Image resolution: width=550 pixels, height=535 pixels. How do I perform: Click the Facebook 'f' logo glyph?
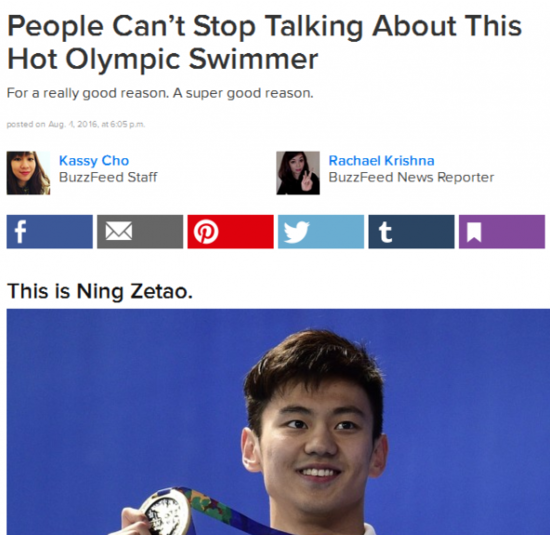click(x=20, y=232)
